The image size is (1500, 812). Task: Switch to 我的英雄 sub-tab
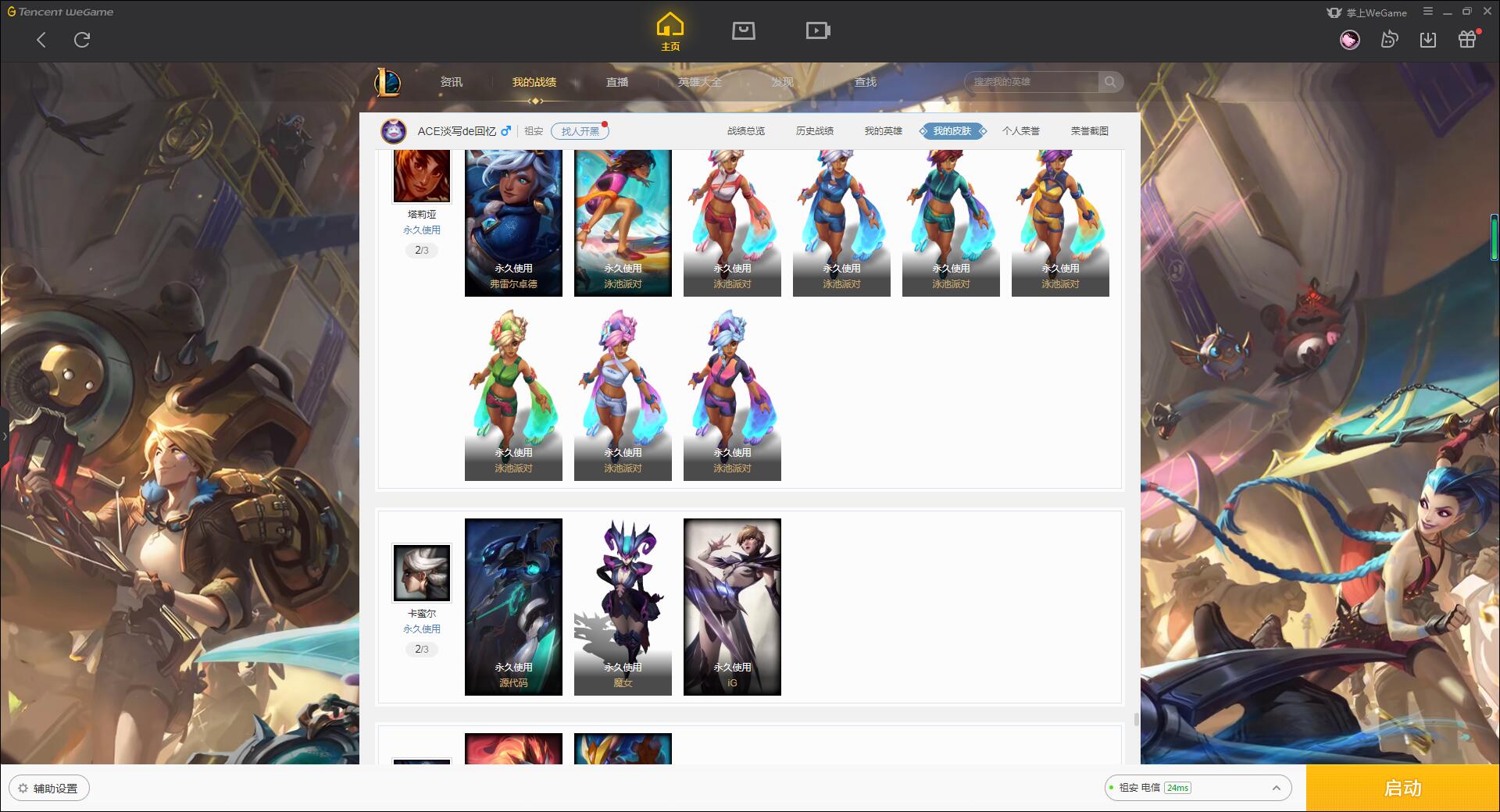(884, 131)
